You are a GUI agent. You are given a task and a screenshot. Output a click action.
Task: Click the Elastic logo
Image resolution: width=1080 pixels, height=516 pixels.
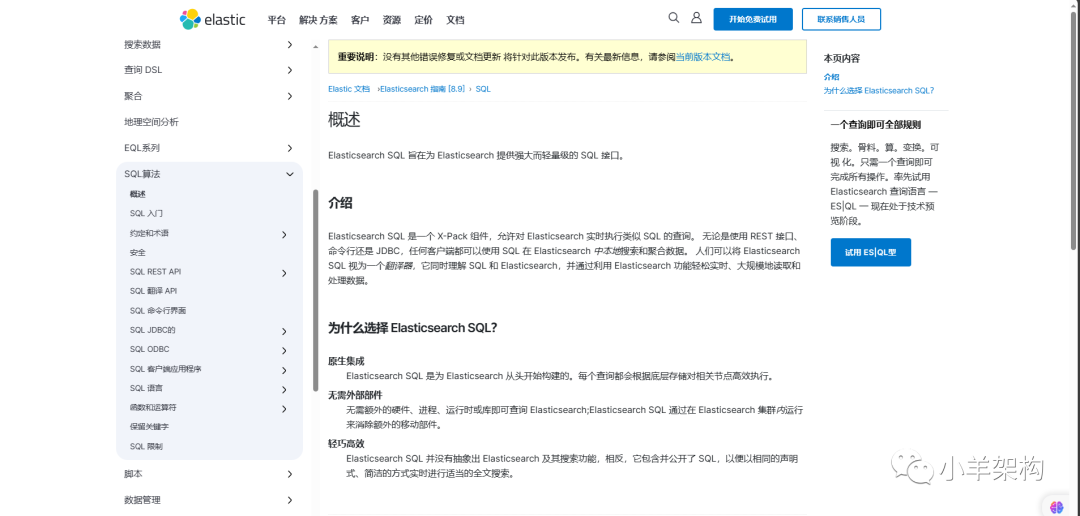tap(213, 19)
